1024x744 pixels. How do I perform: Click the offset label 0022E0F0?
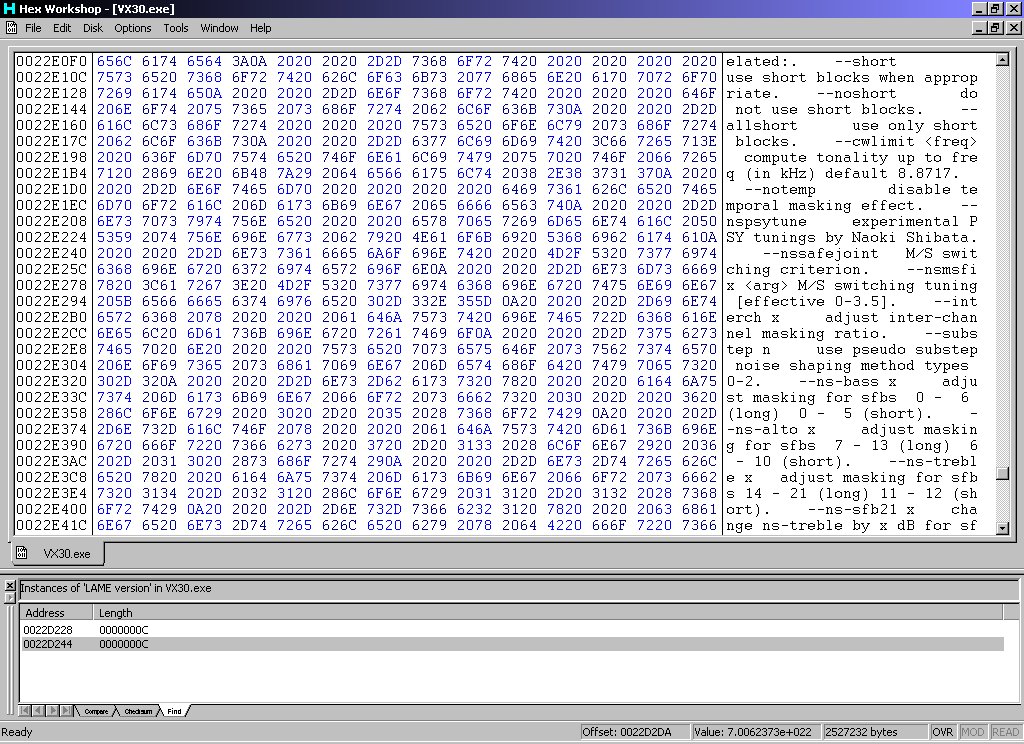[52, 61]
